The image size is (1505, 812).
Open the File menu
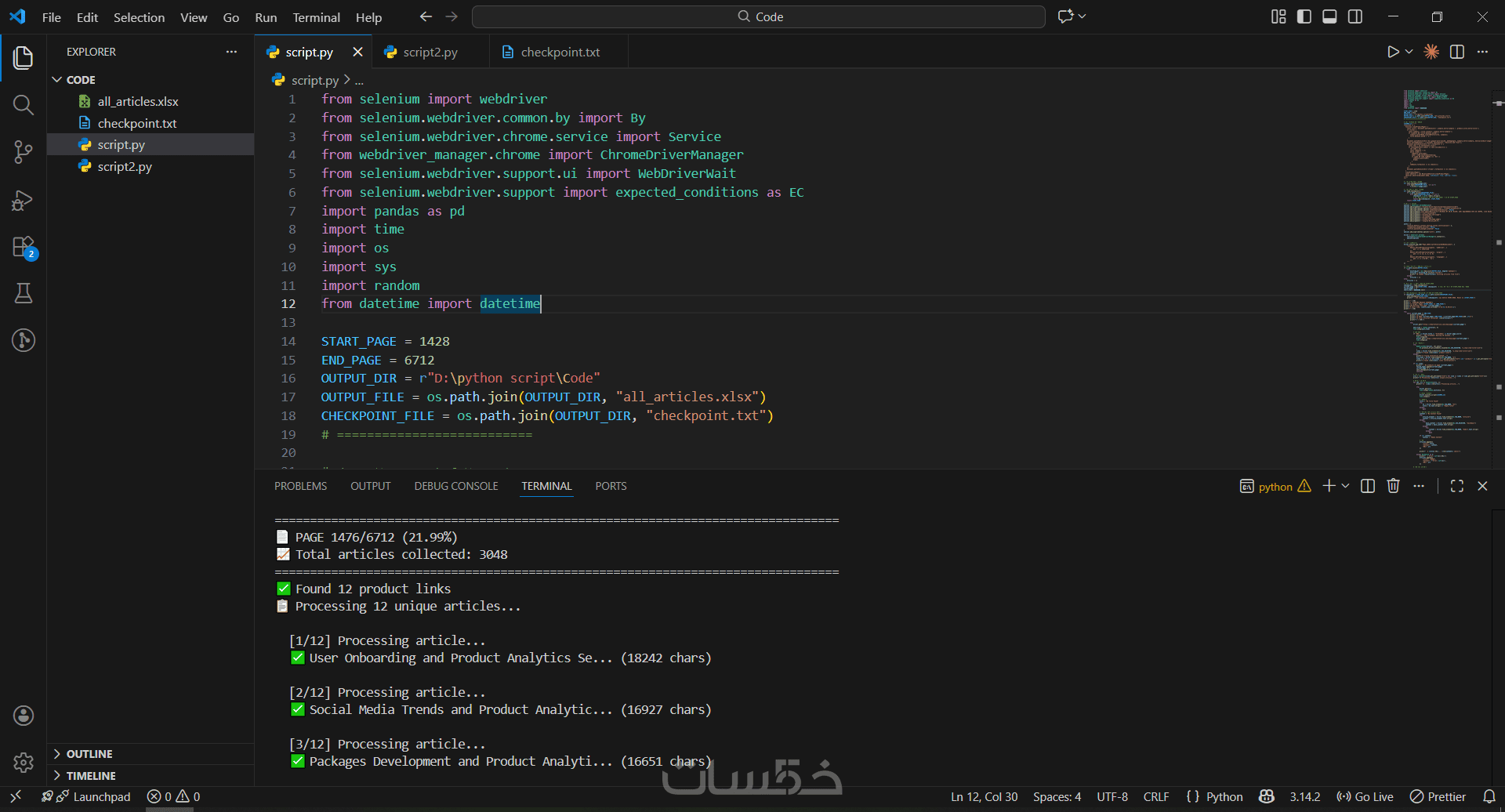click(x=52, y=17)
